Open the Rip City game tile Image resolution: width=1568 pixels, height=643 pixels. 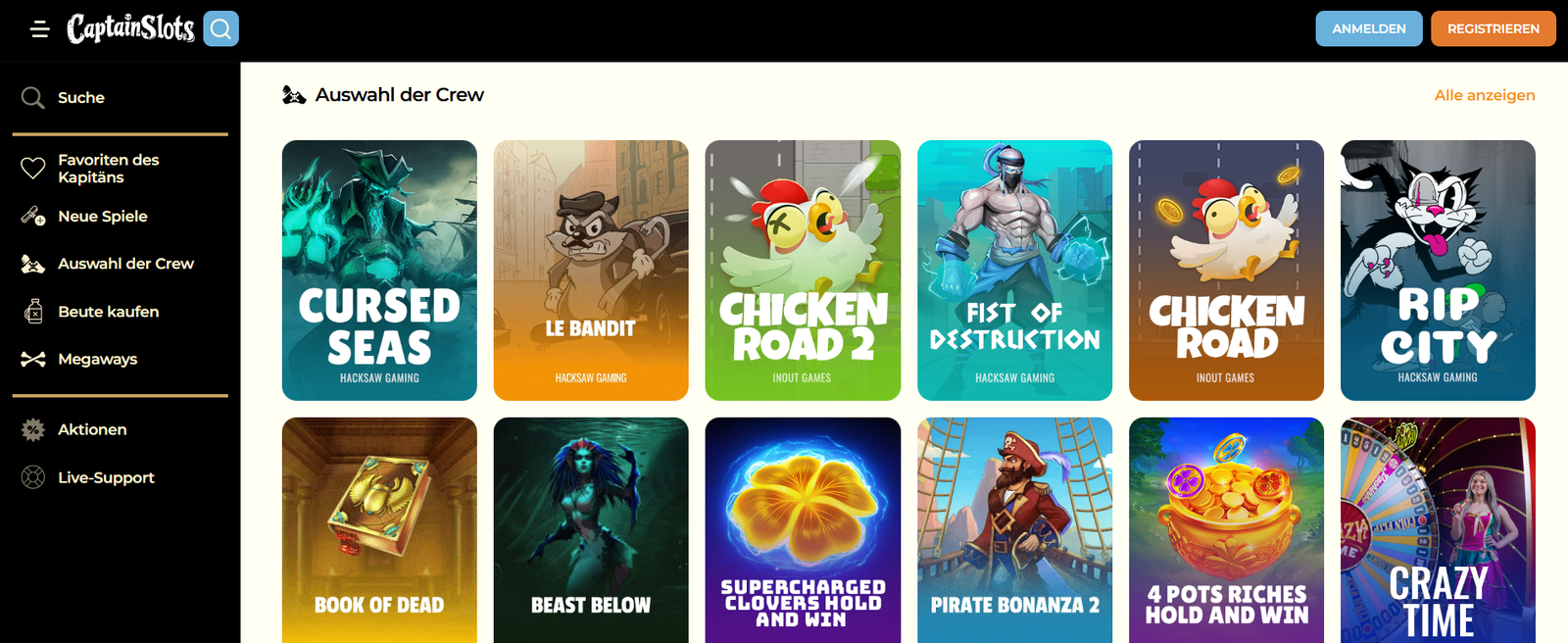(x=1438, y=271)
